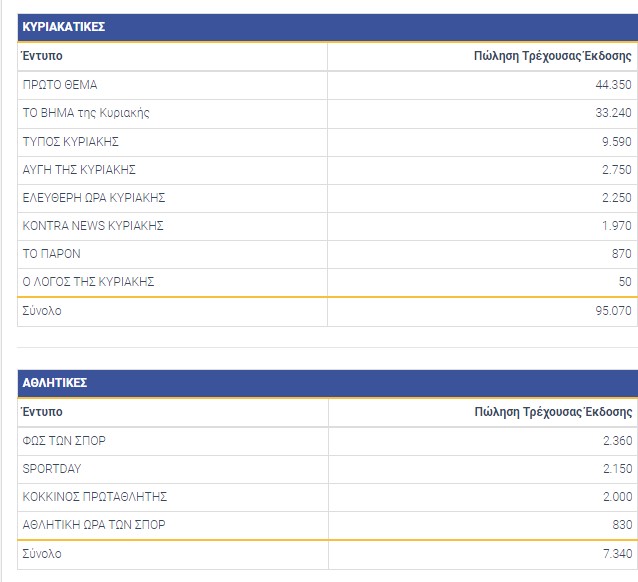Image resolution: width=638 pixels, height=582 pixels.
Task: Select Ο ΛΟΓΟΣ ΤΗΣ ΚΥΡΙΑΚΗΣ entry
Action: pos(88,282)
